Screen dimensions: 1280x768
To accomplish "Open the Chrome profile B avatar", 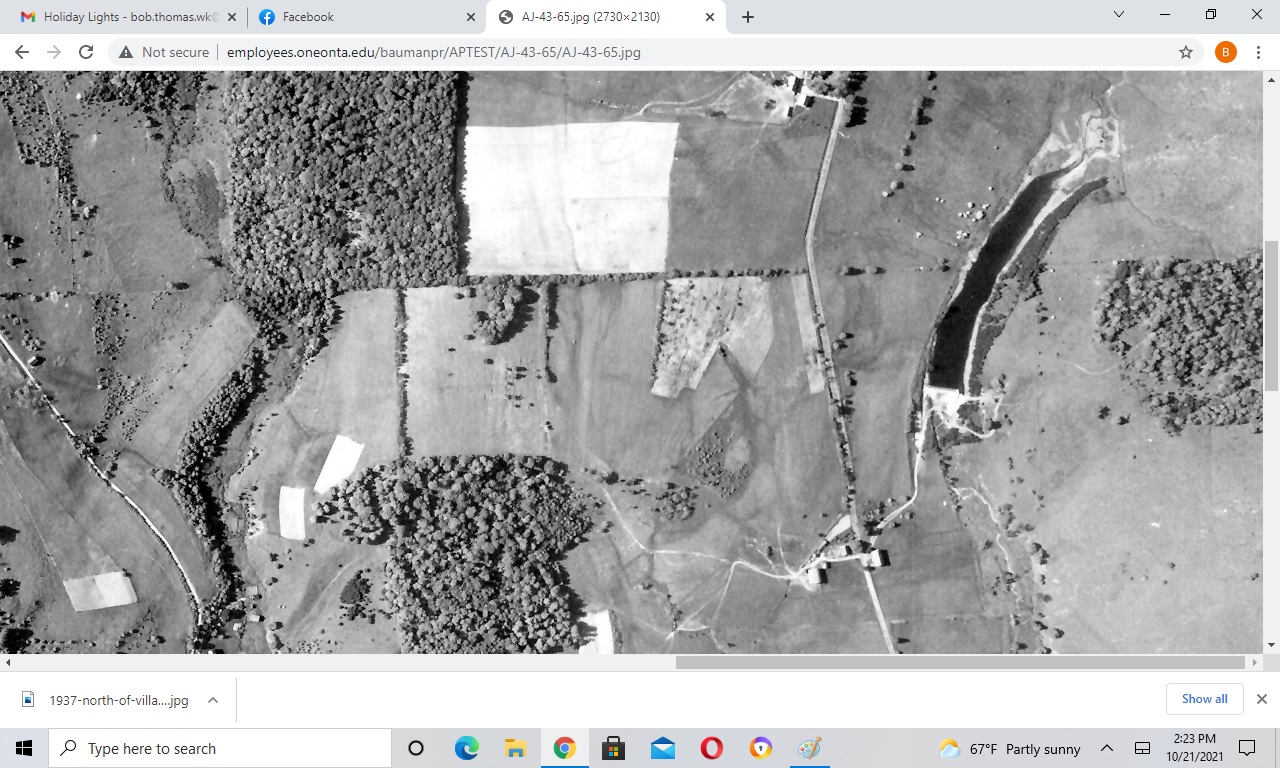I will [x=1226, y=52].
